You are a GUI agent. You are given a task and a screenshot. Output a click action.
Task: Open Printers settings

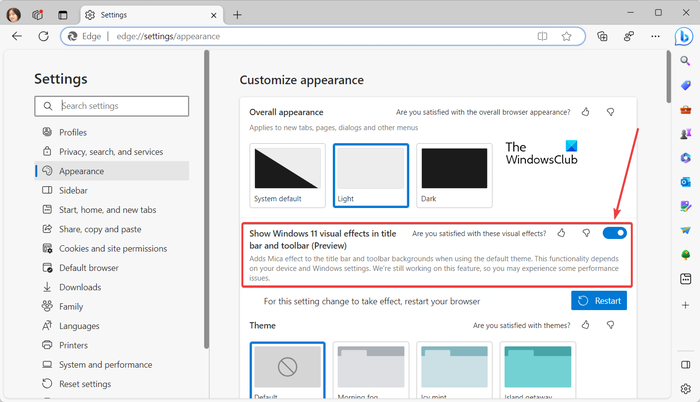coord(112,345)
